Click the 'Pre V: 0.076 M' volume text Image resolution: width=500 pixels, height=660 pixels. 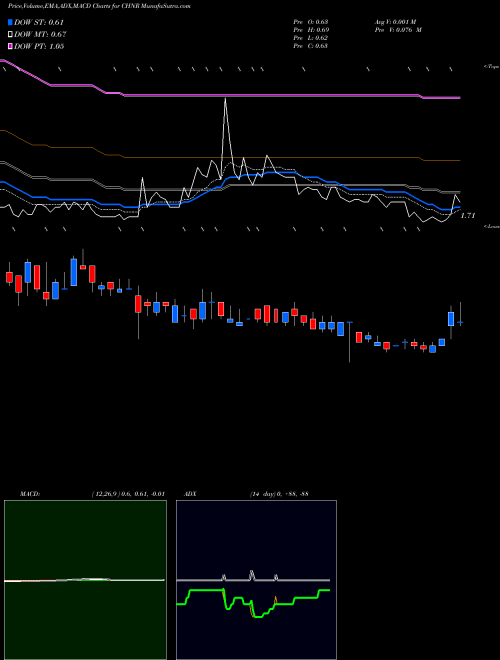[x=398, y=30]
